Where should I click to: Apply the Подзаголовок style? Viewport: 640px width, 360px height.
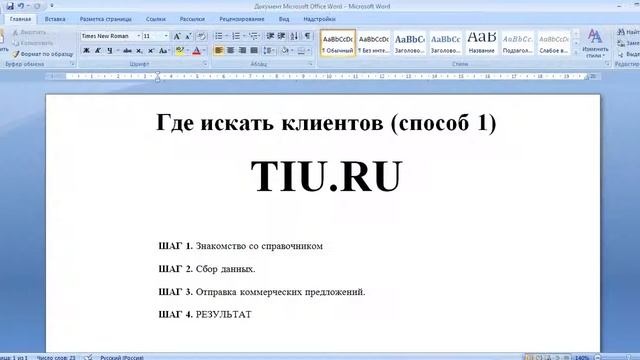pos(518,43)
